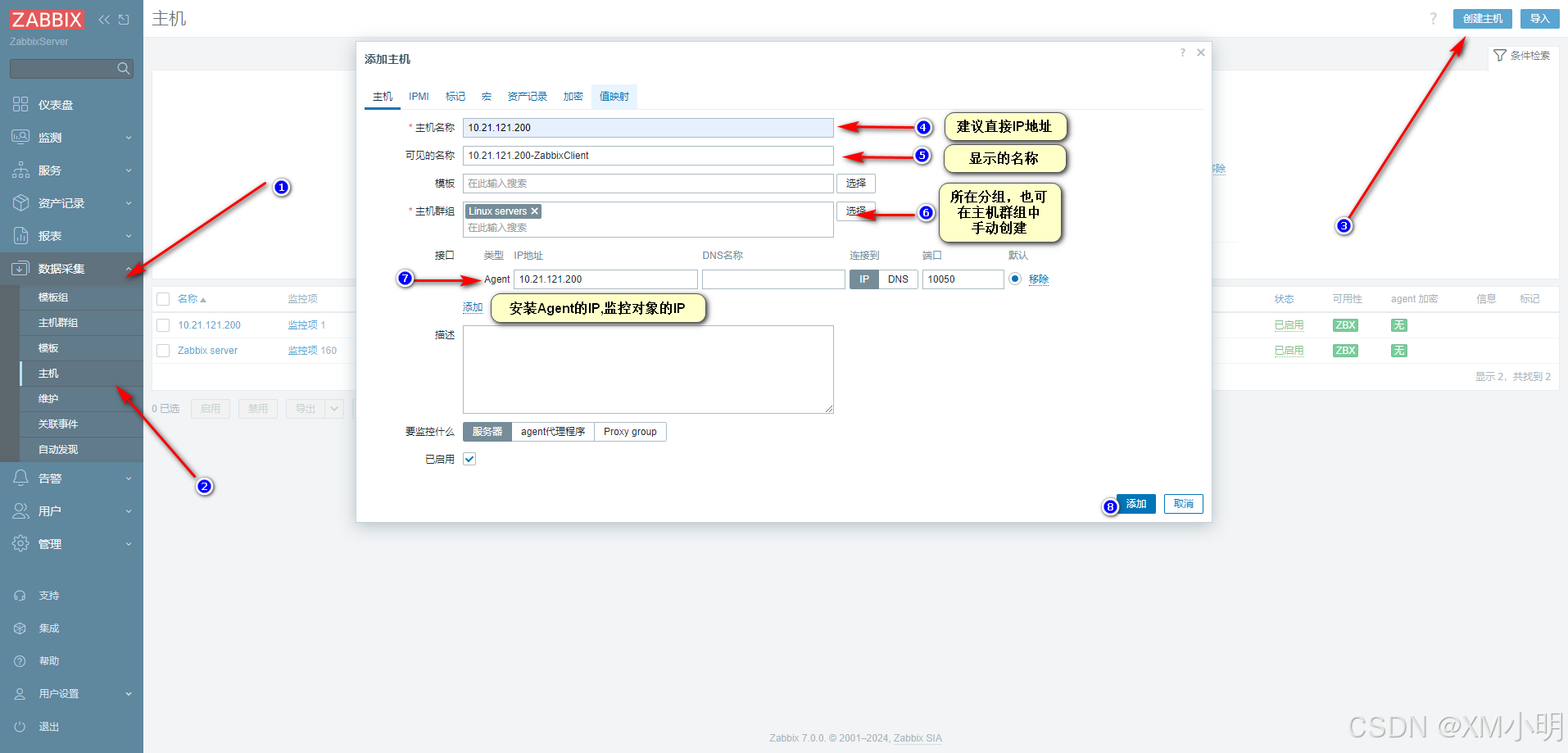This screenshot has height=753, width=1568.
Task: Click the 管理 administration gear icon
Action: click(x=20, y=543)
